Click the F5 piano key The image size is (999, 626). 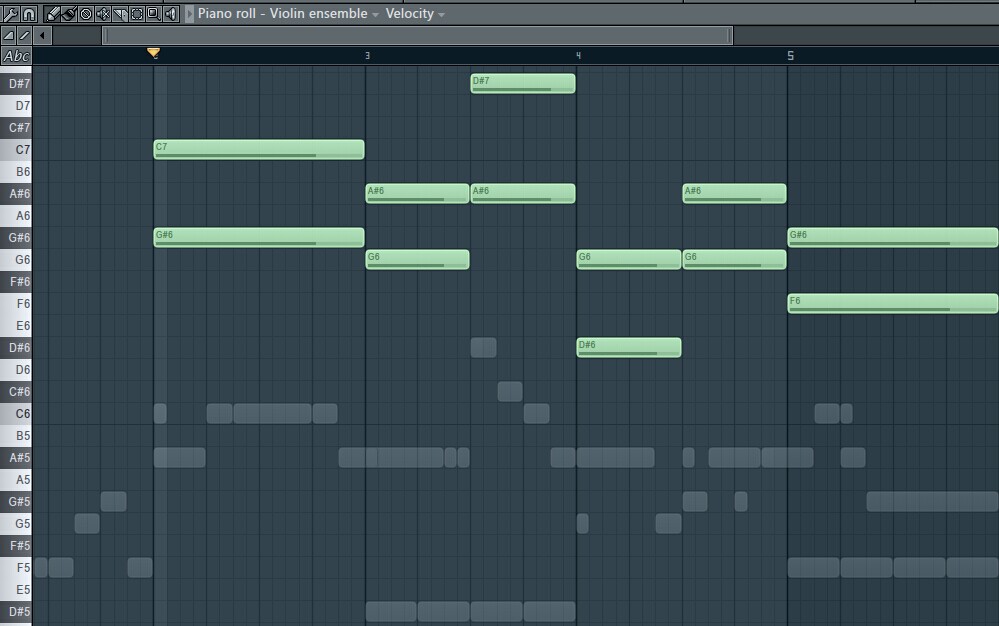(x=16, y=567)
